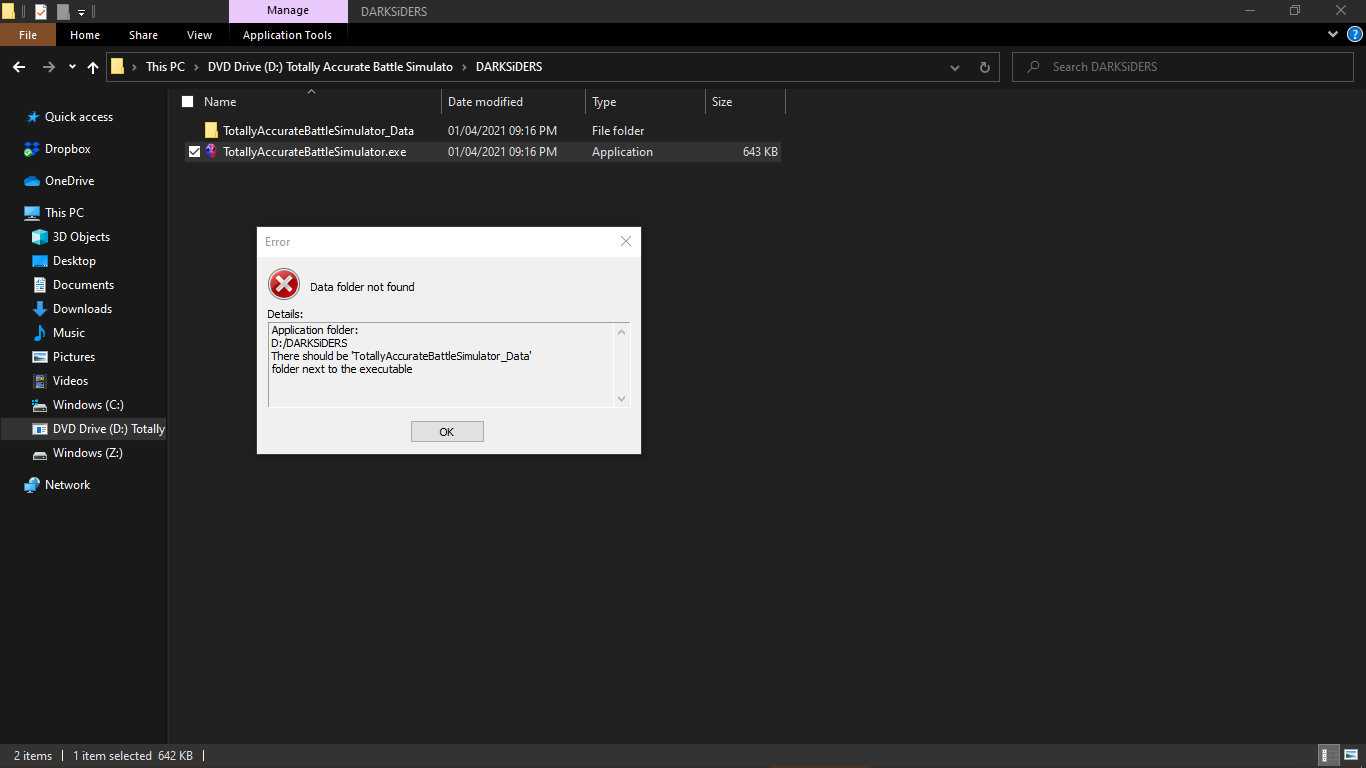Viewport: 1366px width, 768px height.
Task: Open the Home ribbon tab
Action: point(85,35)
